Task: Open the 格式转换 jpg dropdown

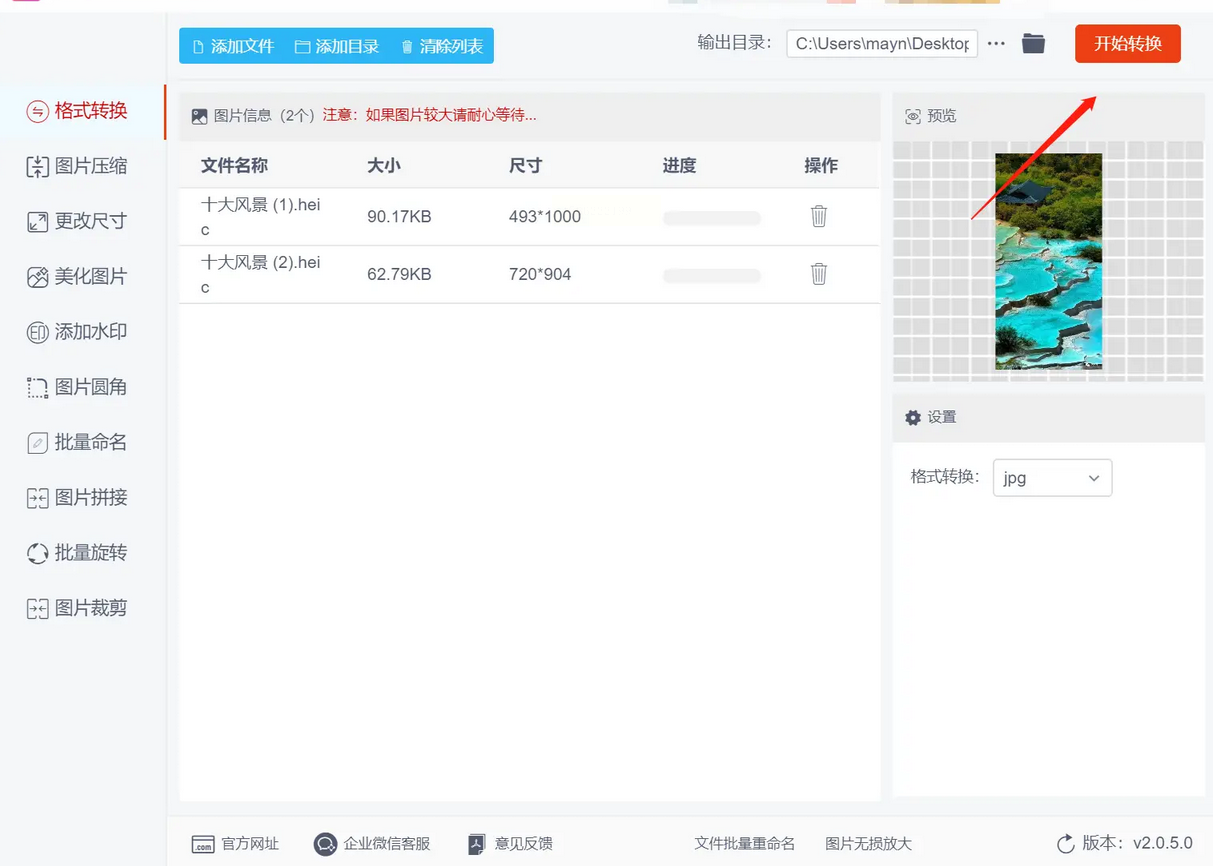Action: pyautogui.click(x=1051, y=478)
